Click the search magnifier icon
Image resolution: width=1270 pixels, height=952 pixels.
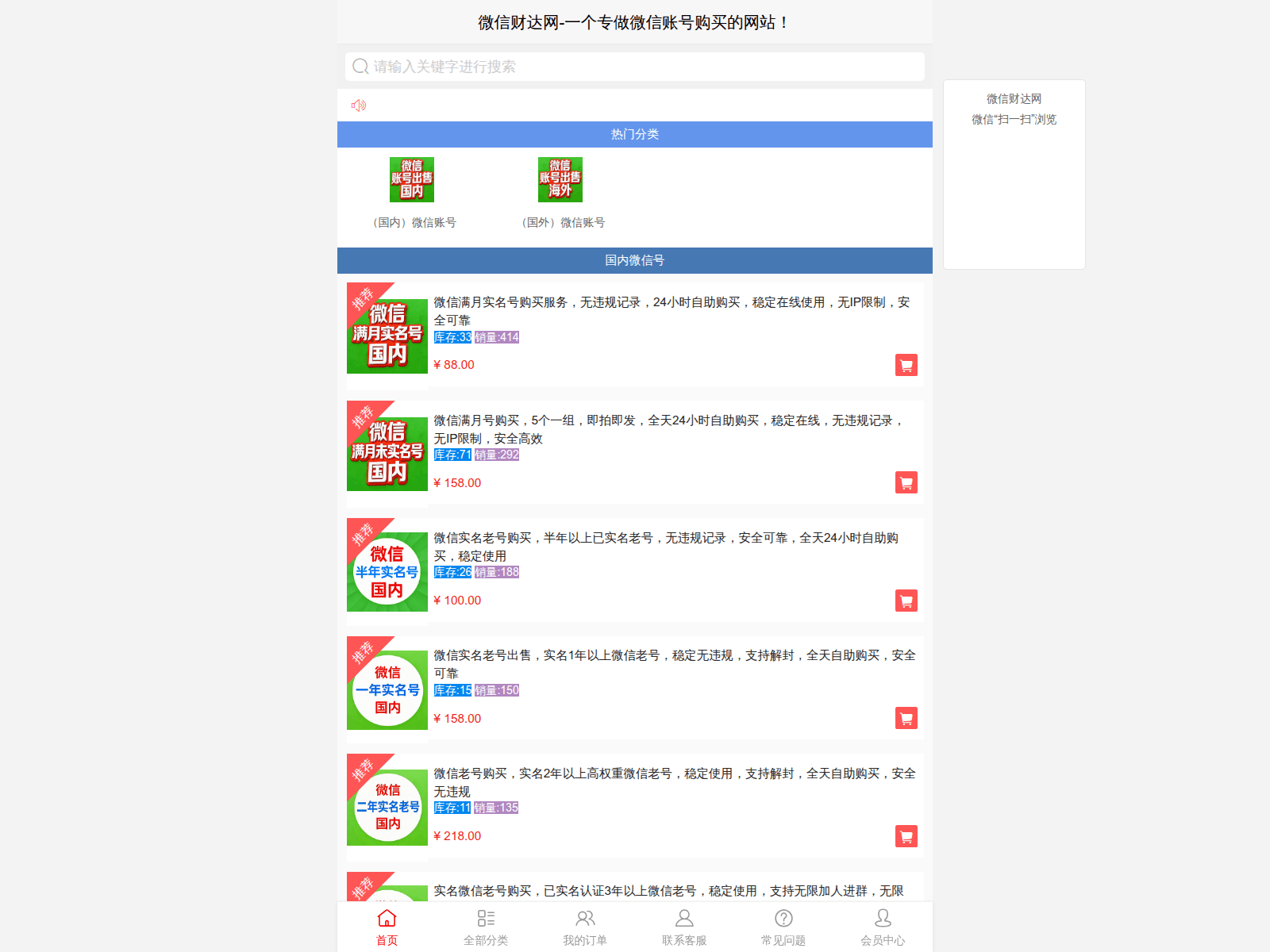[360, 67]
